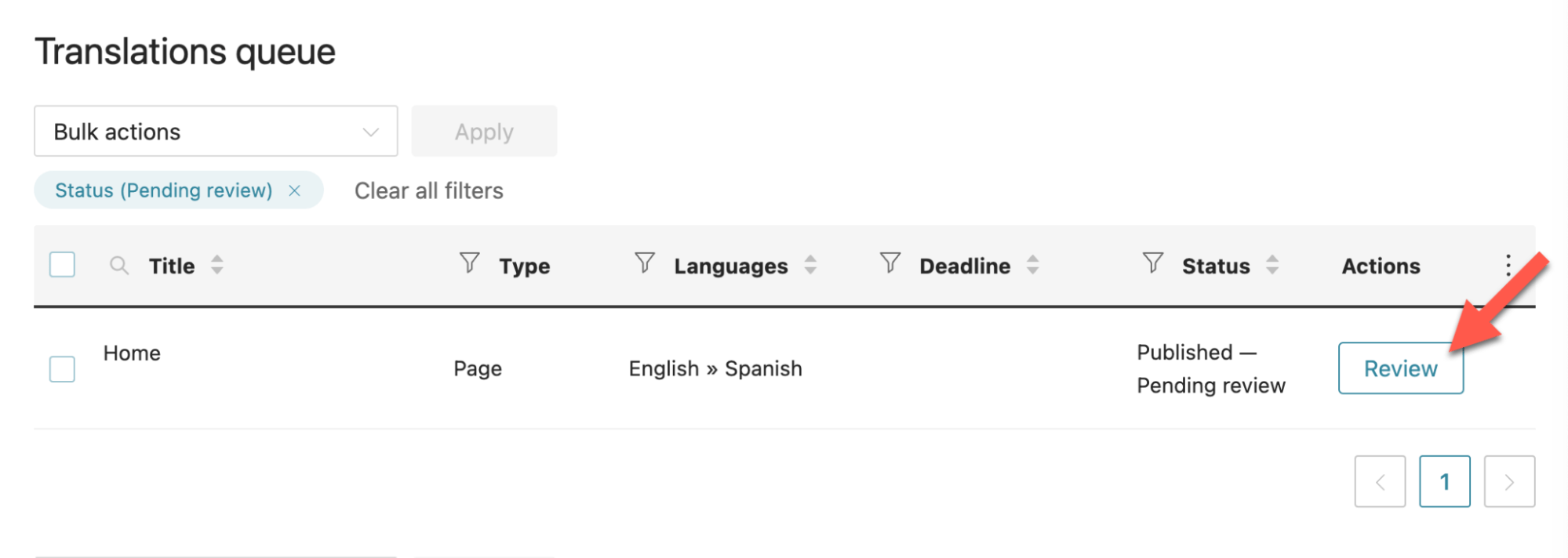Image resolution: width=1568 pixels, height=558 pixels.
Task: Go to the next page arrow
Action: tap(1509, 481)
